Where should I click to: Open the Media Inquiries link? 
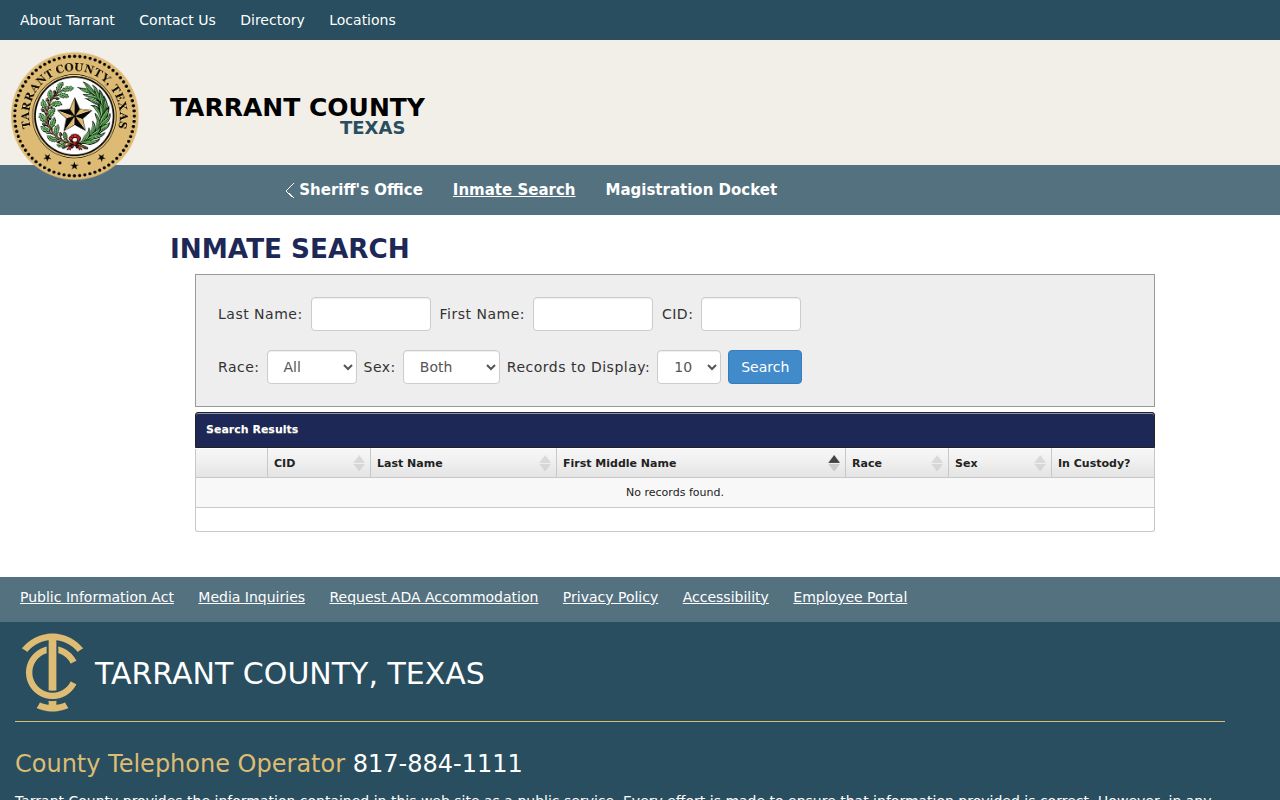pos(251,597)
